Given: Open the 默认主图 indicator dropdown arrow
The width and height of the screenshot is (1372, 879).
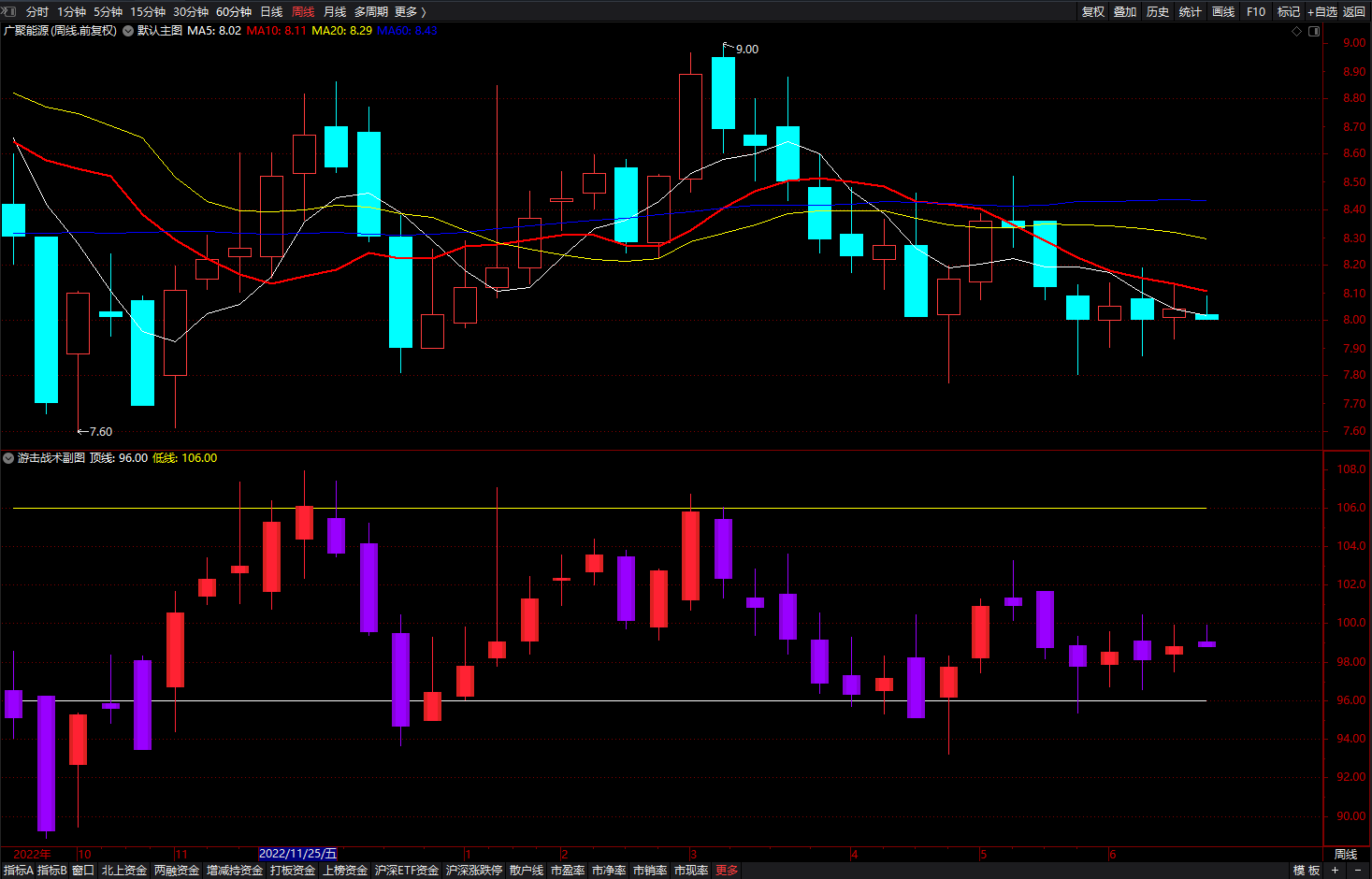Looking at the screenshot, I should tap(128, 31).
